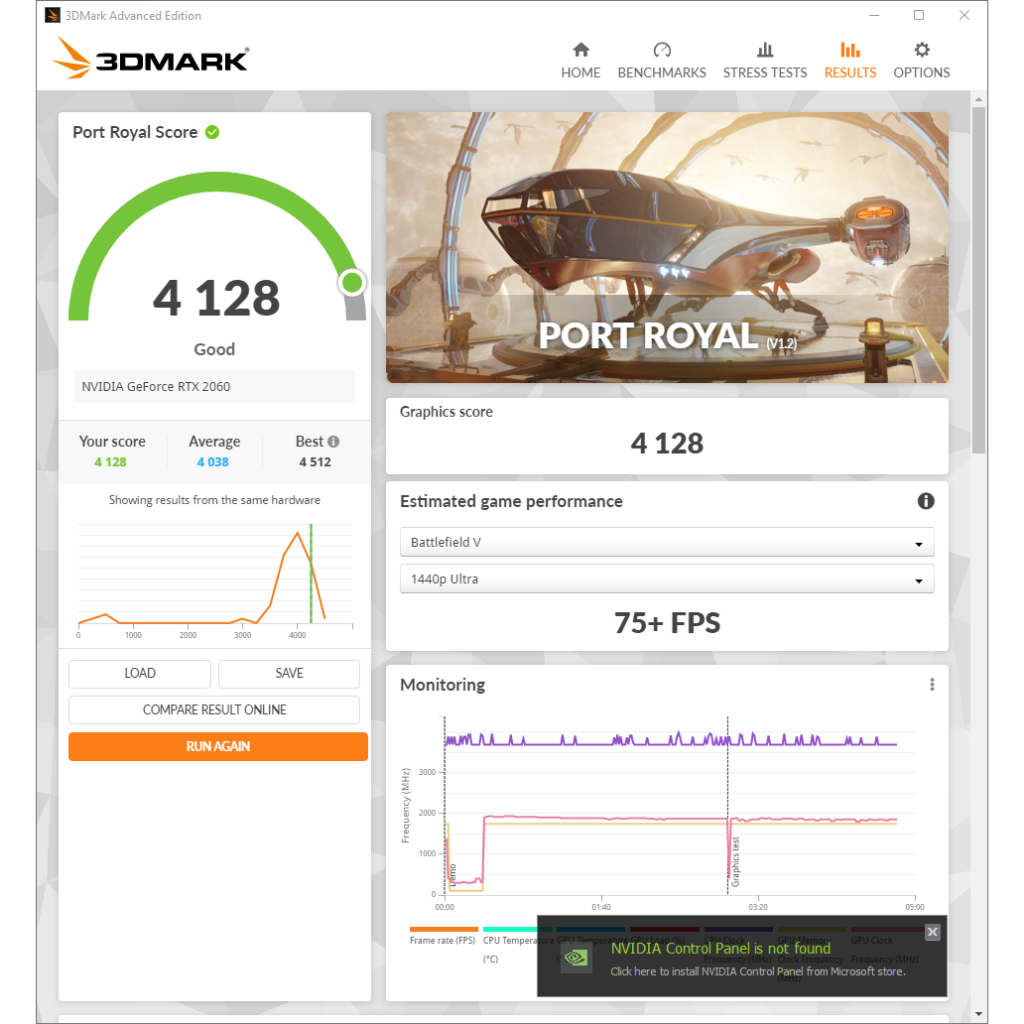This screenshot has width=1024, height=1024.
Task: Click the Good rating label
Action: point(214,349)
